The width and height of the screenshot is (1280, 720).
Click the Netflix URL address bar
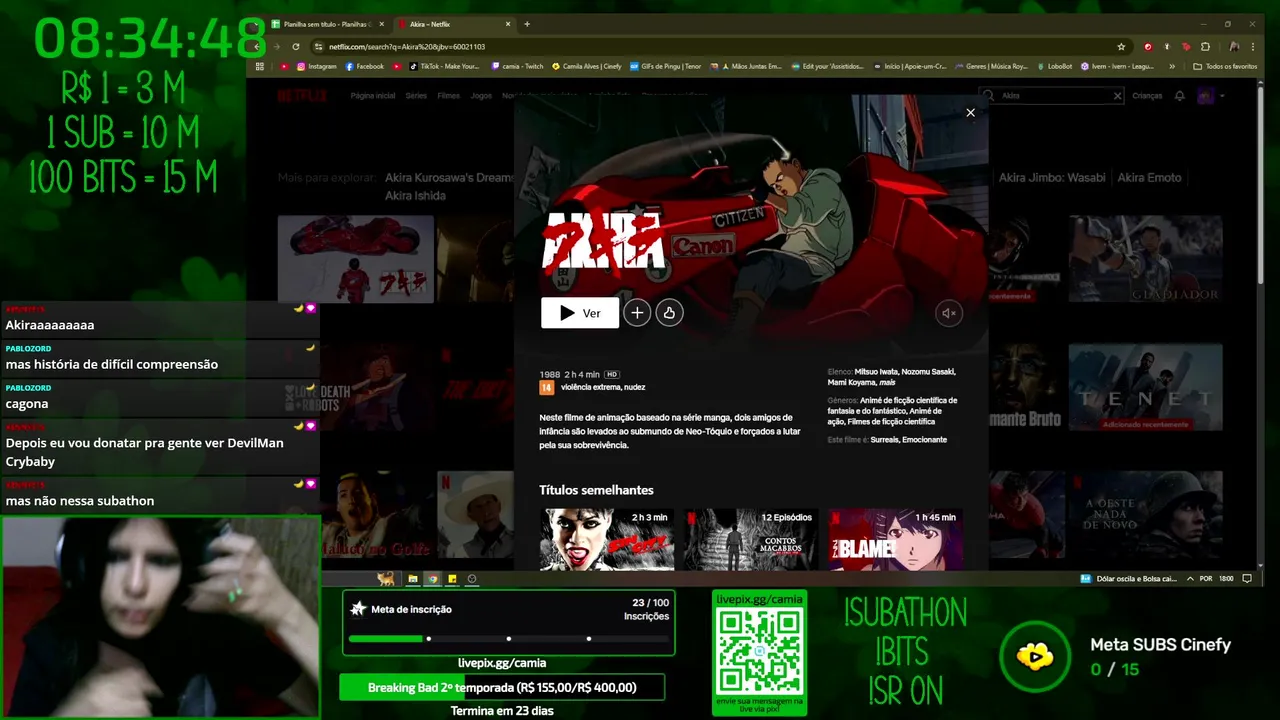point(720,46)
